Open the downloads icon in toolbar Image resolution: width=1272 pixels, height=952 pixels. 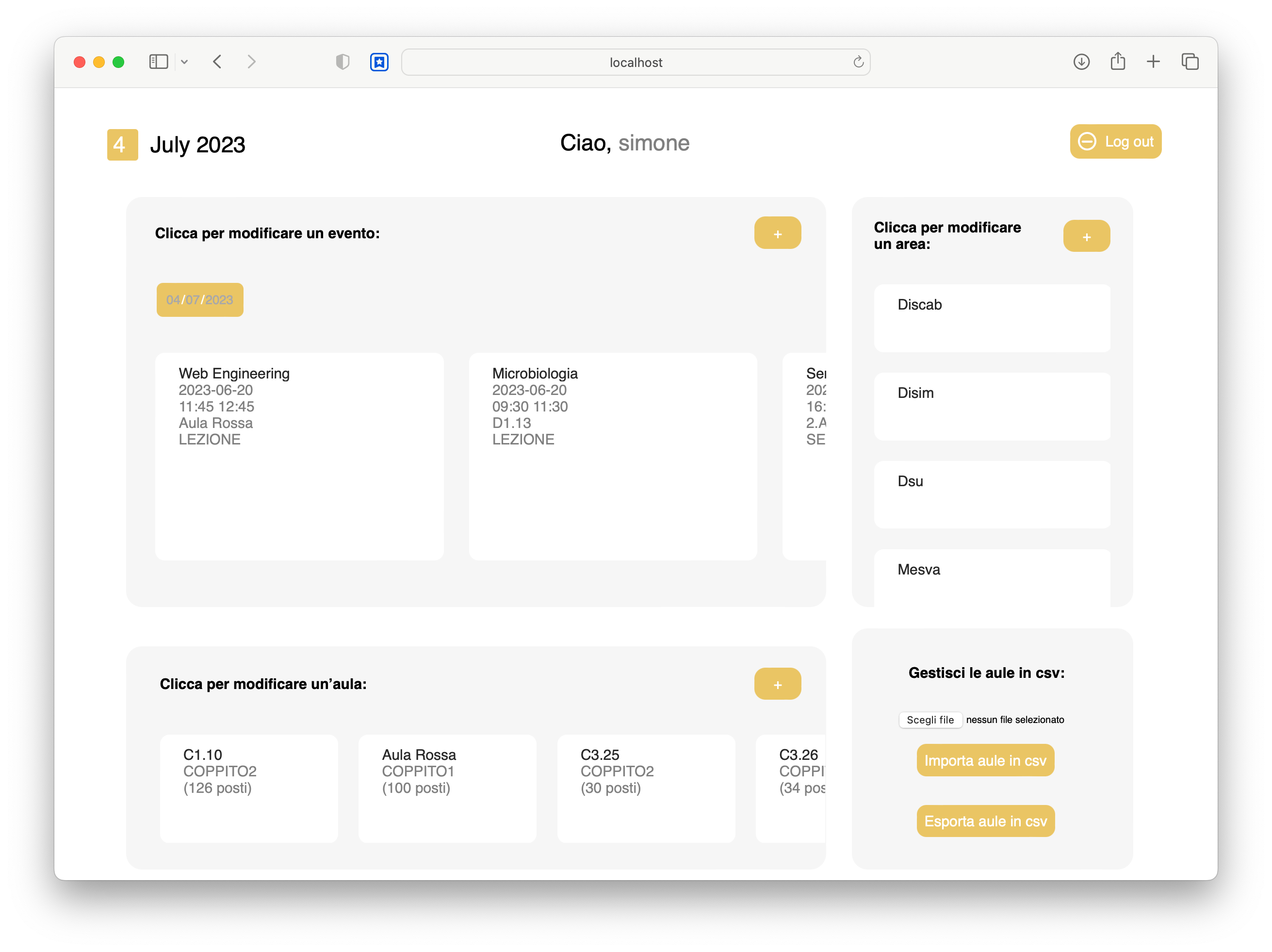1081,62
